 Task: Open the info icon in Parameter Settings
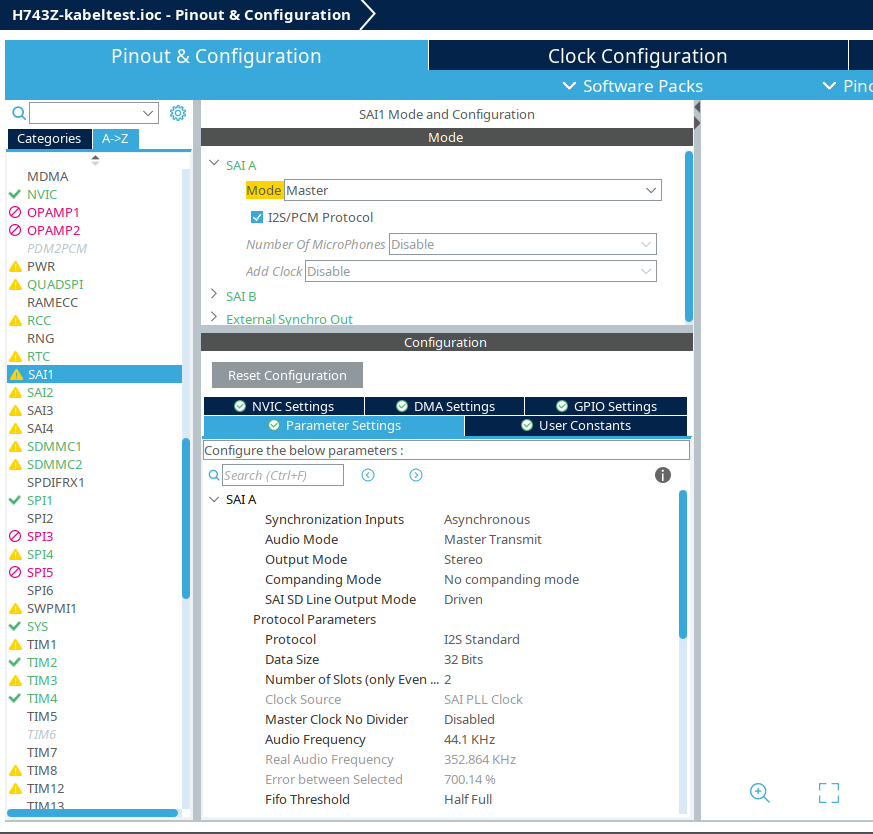[662, 475]
